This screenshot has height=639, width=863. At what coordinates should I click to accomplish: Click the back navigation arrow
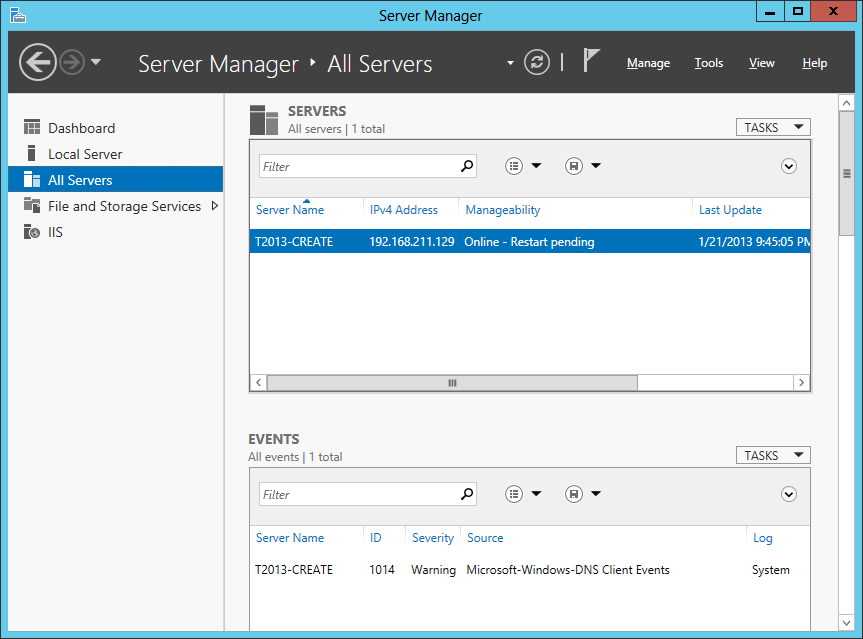pos(37,63)
